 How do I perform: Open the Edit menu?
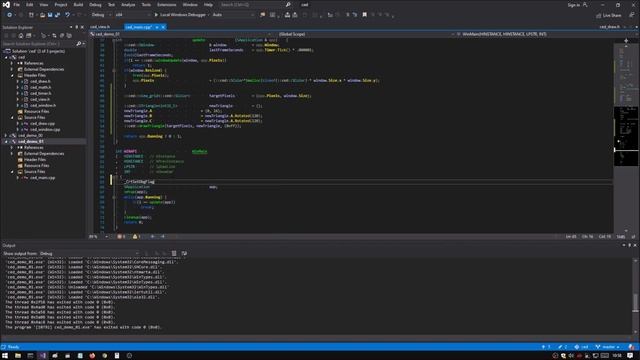click(x=30, y=5)
